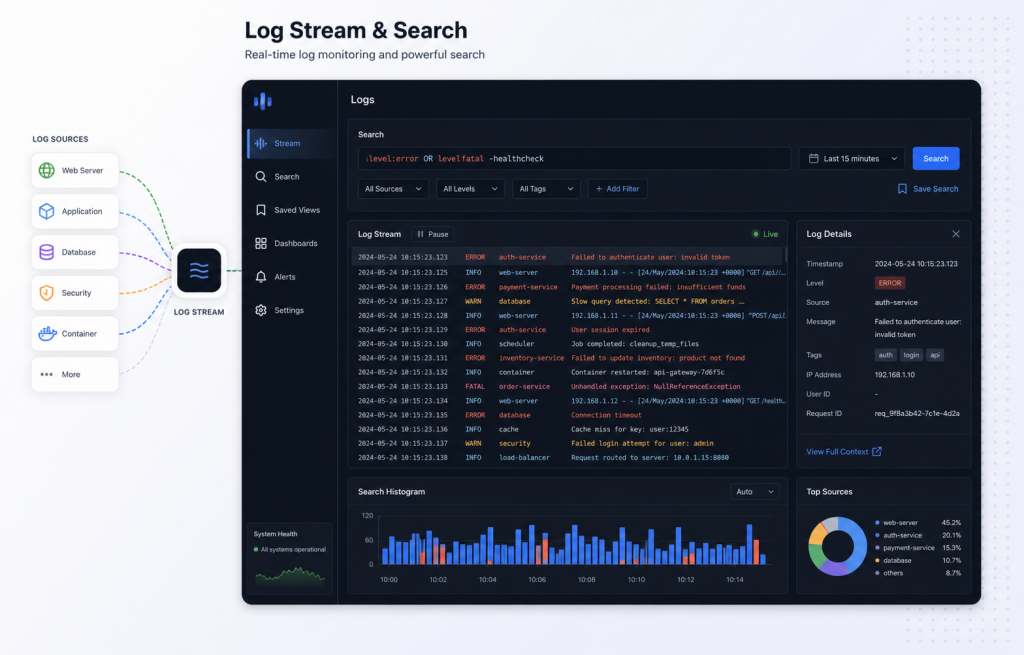Image resolution: width=1024 pixels, height=655 pixels.
Task: Select the 'Failed to authenticate user: invalid token' log row
Action: point(568,257)
